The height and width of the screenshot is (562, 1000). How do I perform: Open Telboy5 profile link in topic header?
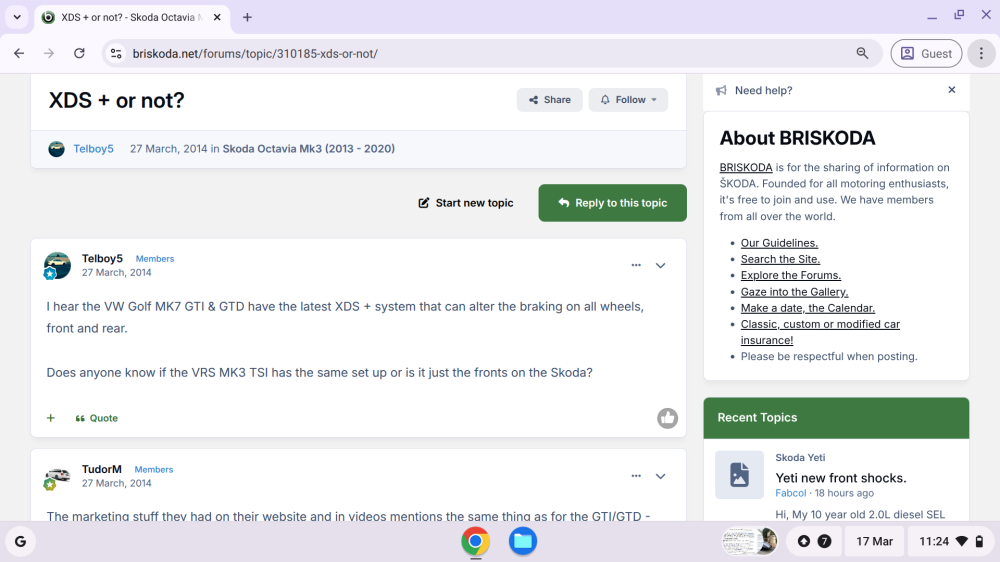click(x=93, y=149)
